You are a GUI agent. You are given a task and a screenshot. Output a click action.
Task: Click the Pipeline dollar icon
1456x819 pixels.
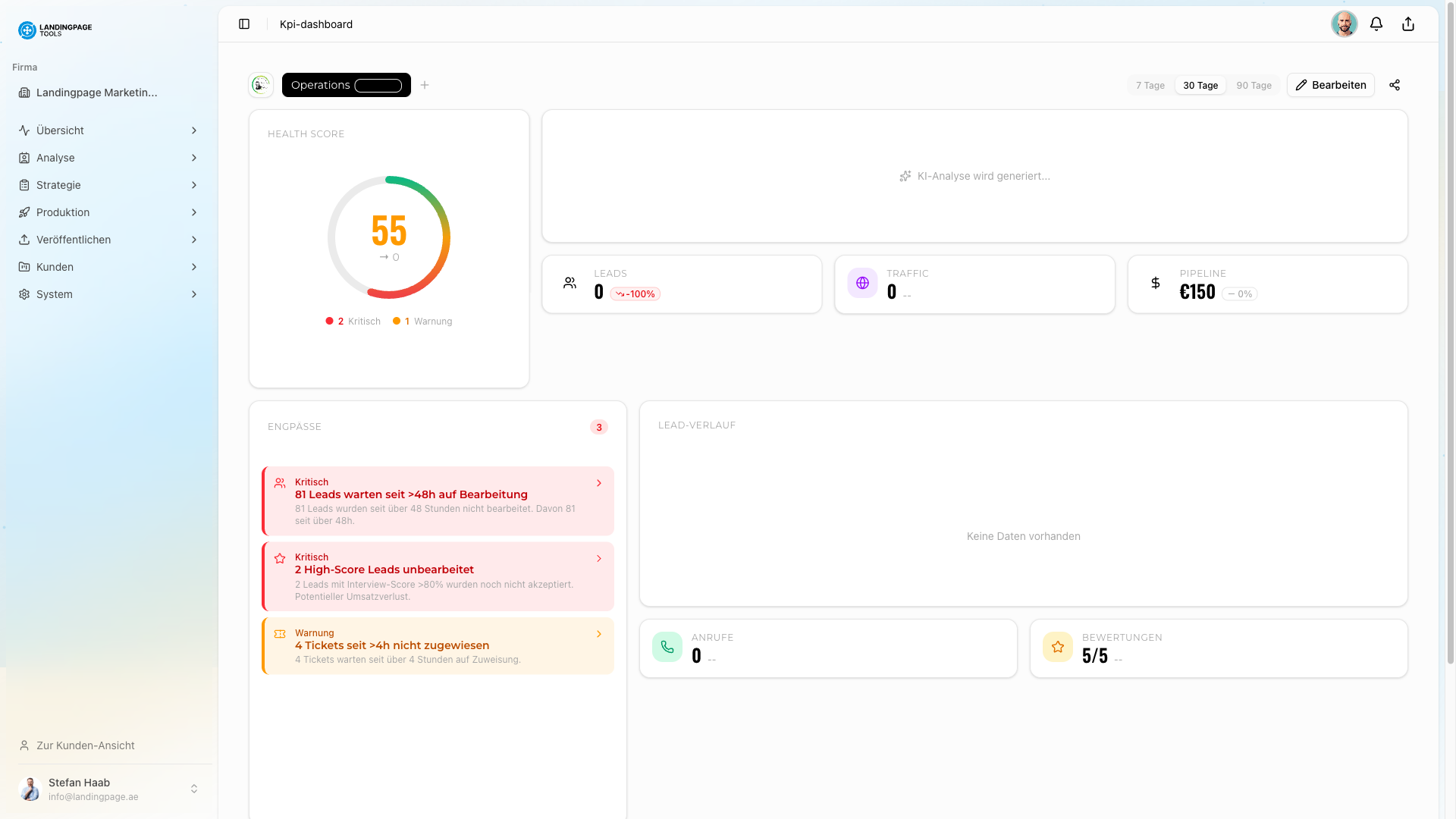coord(1155,282)
